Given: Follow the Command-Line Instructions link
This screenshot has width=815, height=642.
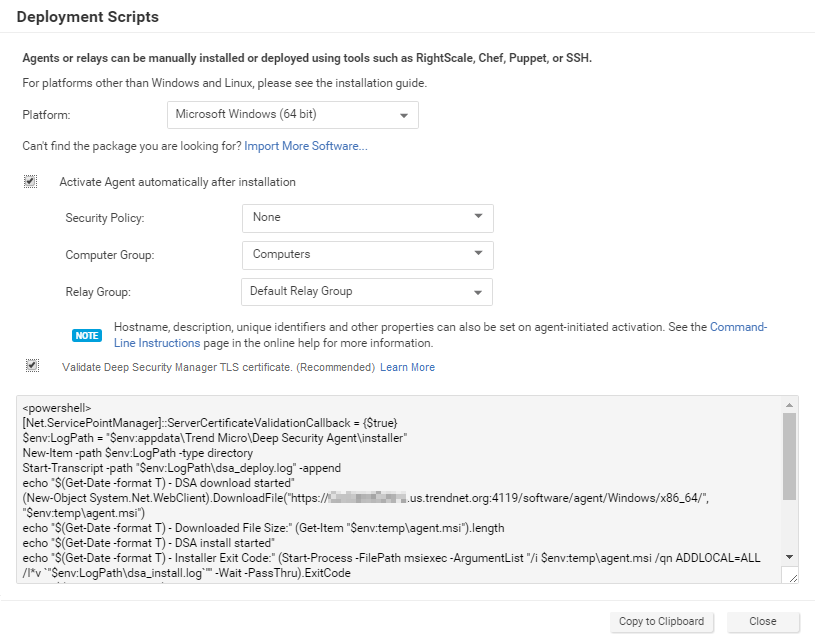Looking at the screenshot, I should (x=738, y=327).
